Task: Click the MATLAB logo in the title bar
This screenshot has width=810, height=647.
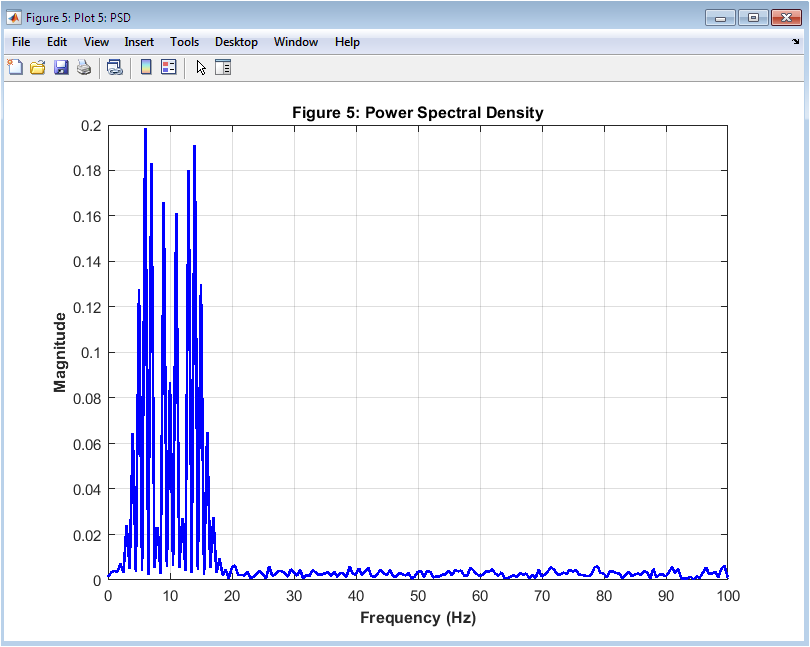Action: pyautogui.click(x=15, y=17)
